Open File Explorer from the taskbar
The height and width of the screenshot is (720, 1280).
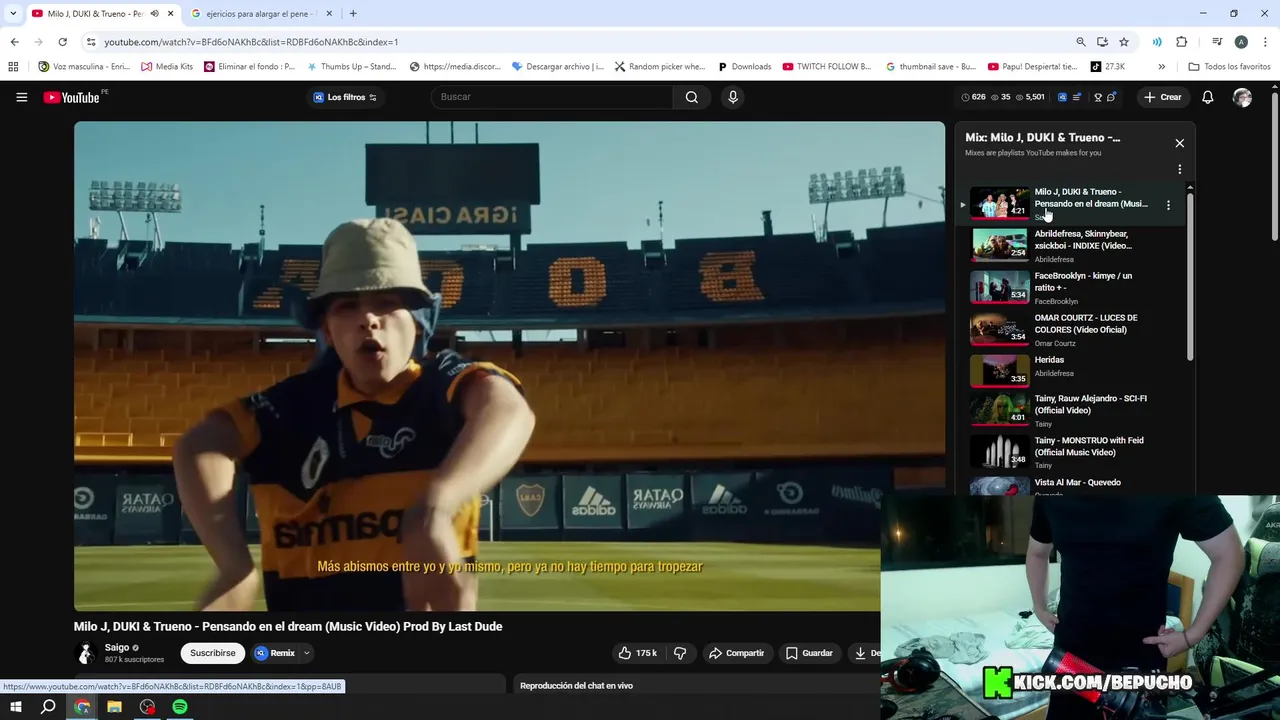coord(114,707)
